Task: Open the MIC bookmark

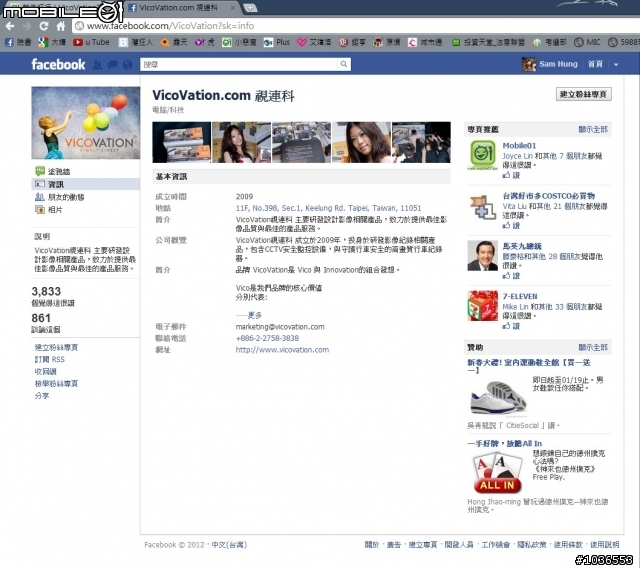Action: coord(587,42)
